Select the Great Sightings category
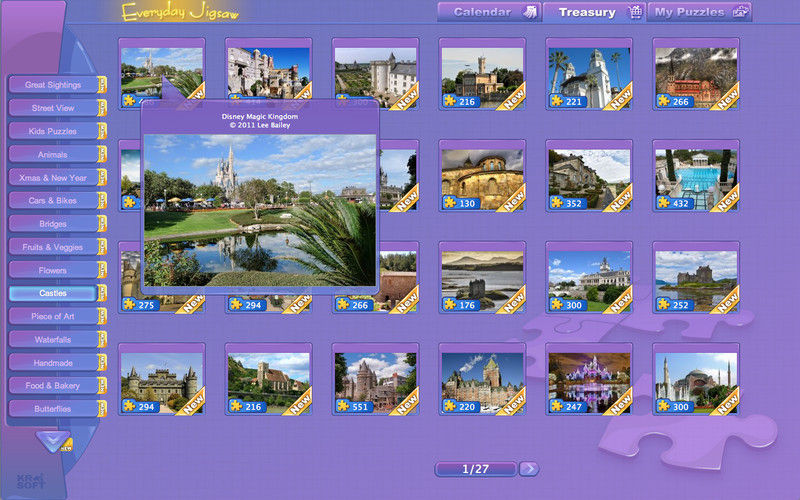Image resolution: width=800 pixels, height=500 pixels. point(53,85)
